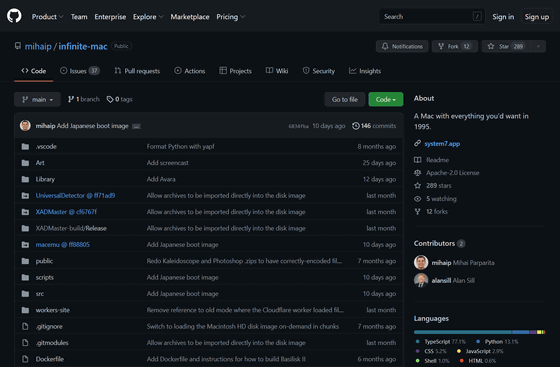Select the Code tab
The height and width of the screenshot is (367, 560).
(34, 71)
